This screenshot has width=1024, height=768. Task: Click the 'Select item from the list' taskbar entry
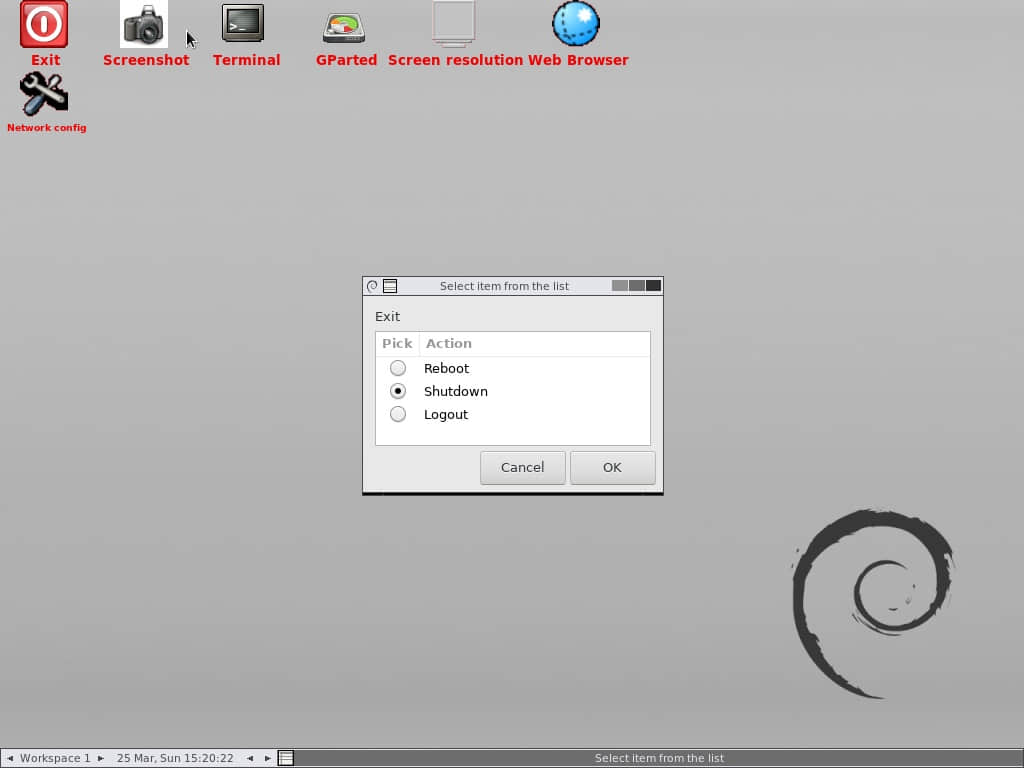658,758
